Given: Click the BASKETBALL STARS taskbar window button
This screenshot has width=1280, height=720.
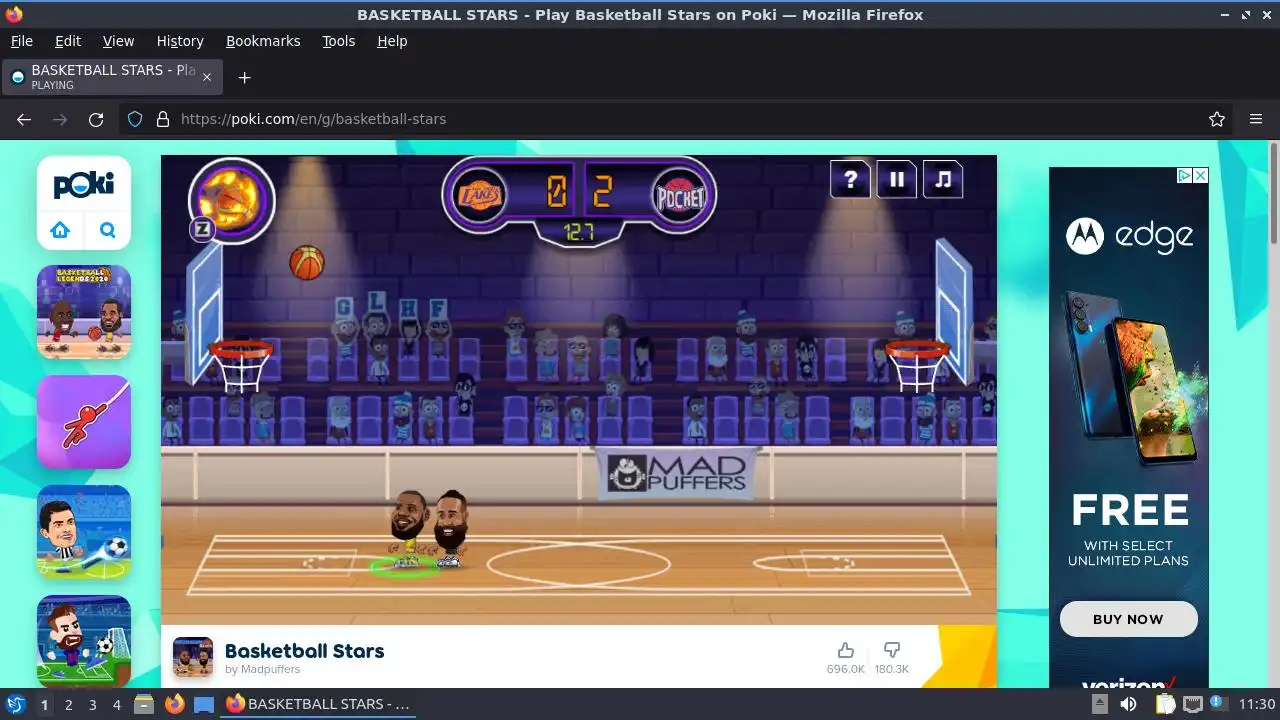Looking at the screenshot, I should point(319,704).
